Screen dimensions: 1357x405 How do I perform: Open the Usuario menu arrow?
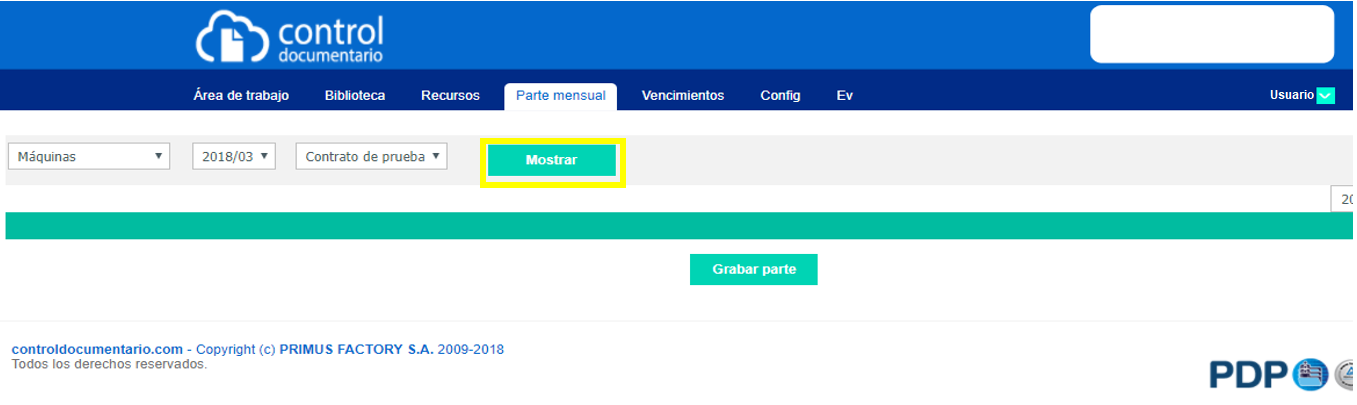[1326, 96]
